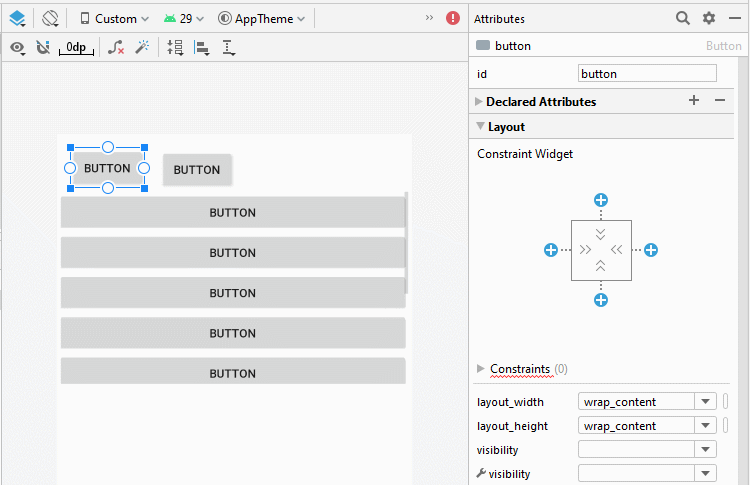Open the Align options icon
This screenshot has width=750, height=485.
[201, 47]
